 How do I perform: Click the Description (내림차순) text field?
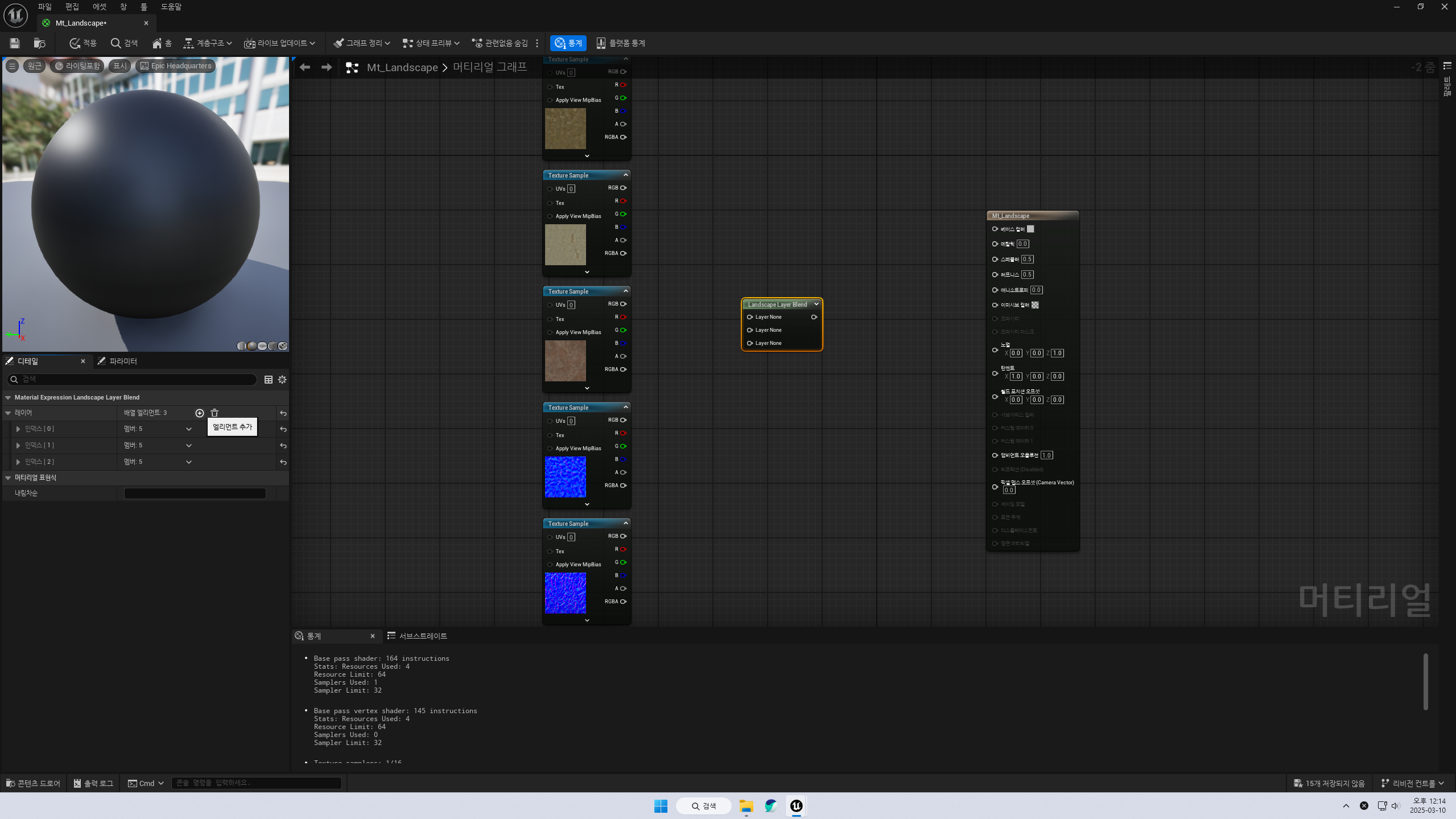195,493
